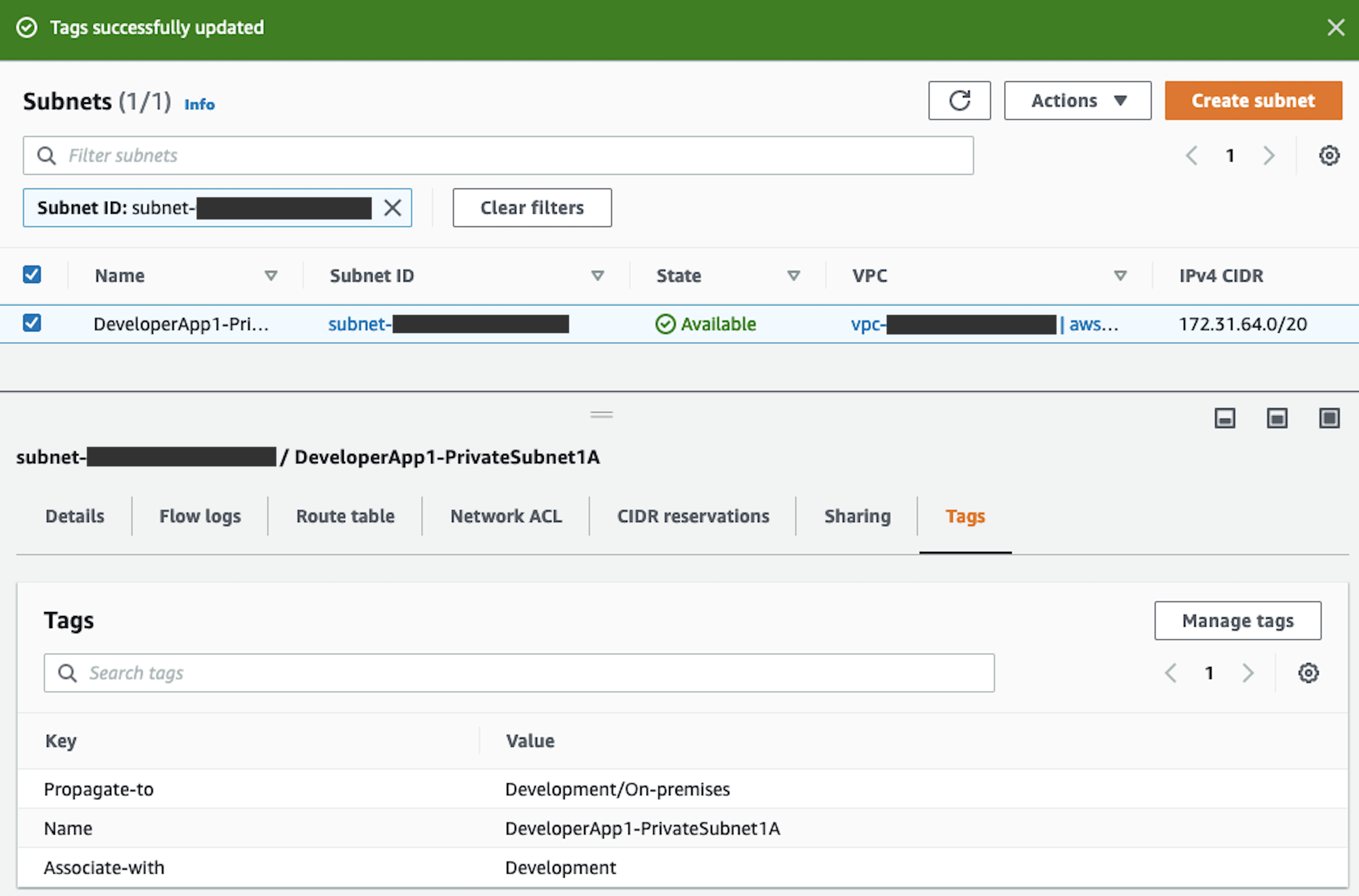Image resolution: width=1359 pixels, height=896 pixels.
Task: Open the Flow logs tab
Action: pos(200,516)
